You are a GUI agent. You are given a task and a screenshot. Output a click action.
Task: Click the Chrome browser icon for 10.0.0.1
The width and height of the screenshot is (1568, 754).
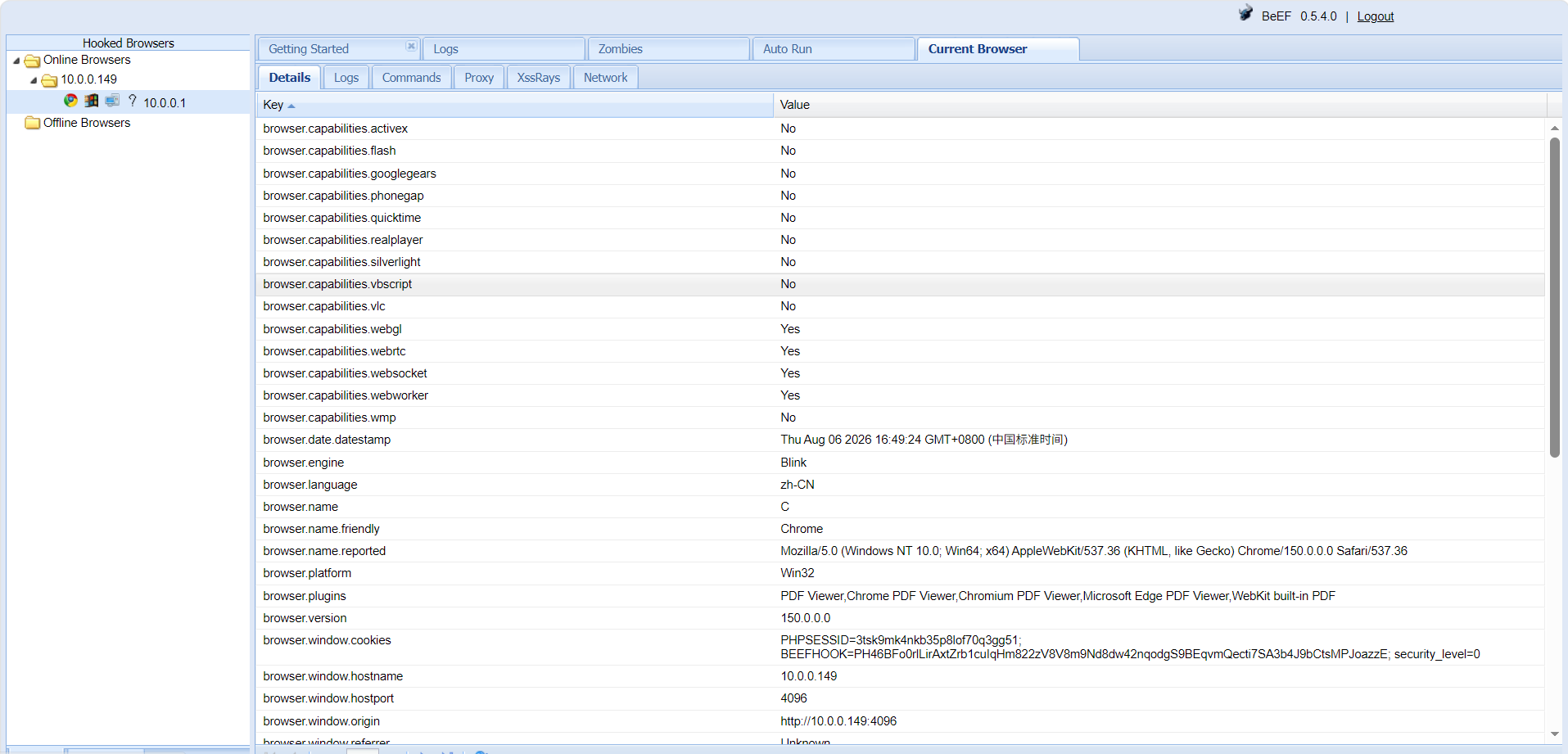[71, 101]
